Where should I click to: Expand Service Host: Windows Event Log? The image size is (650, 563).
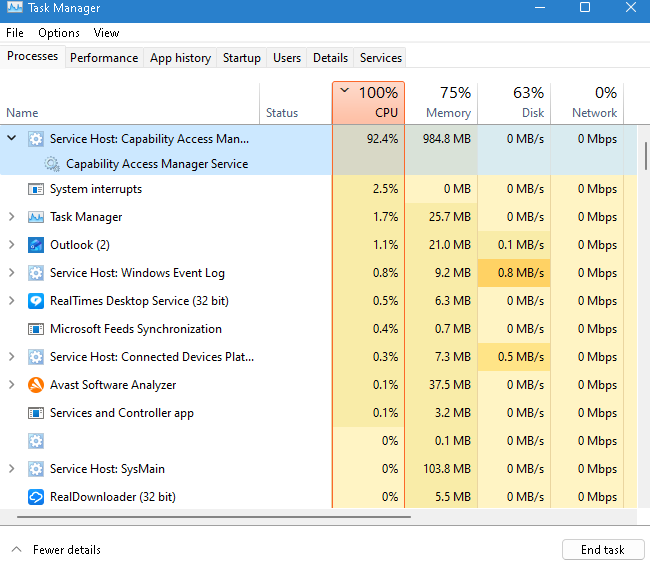pyautogui.click(x=12, y=273)
